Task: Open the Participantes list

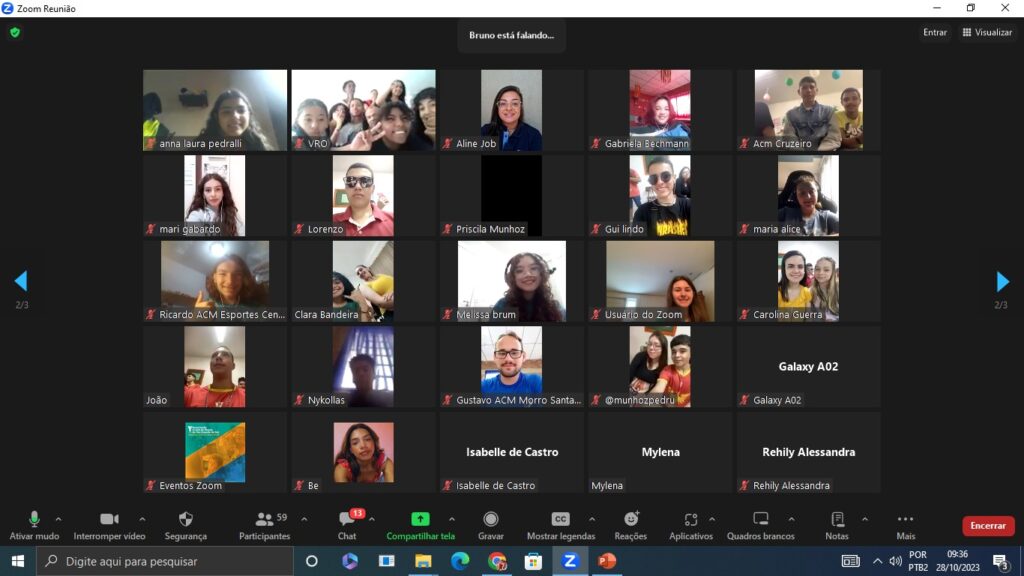Action: 264,520
